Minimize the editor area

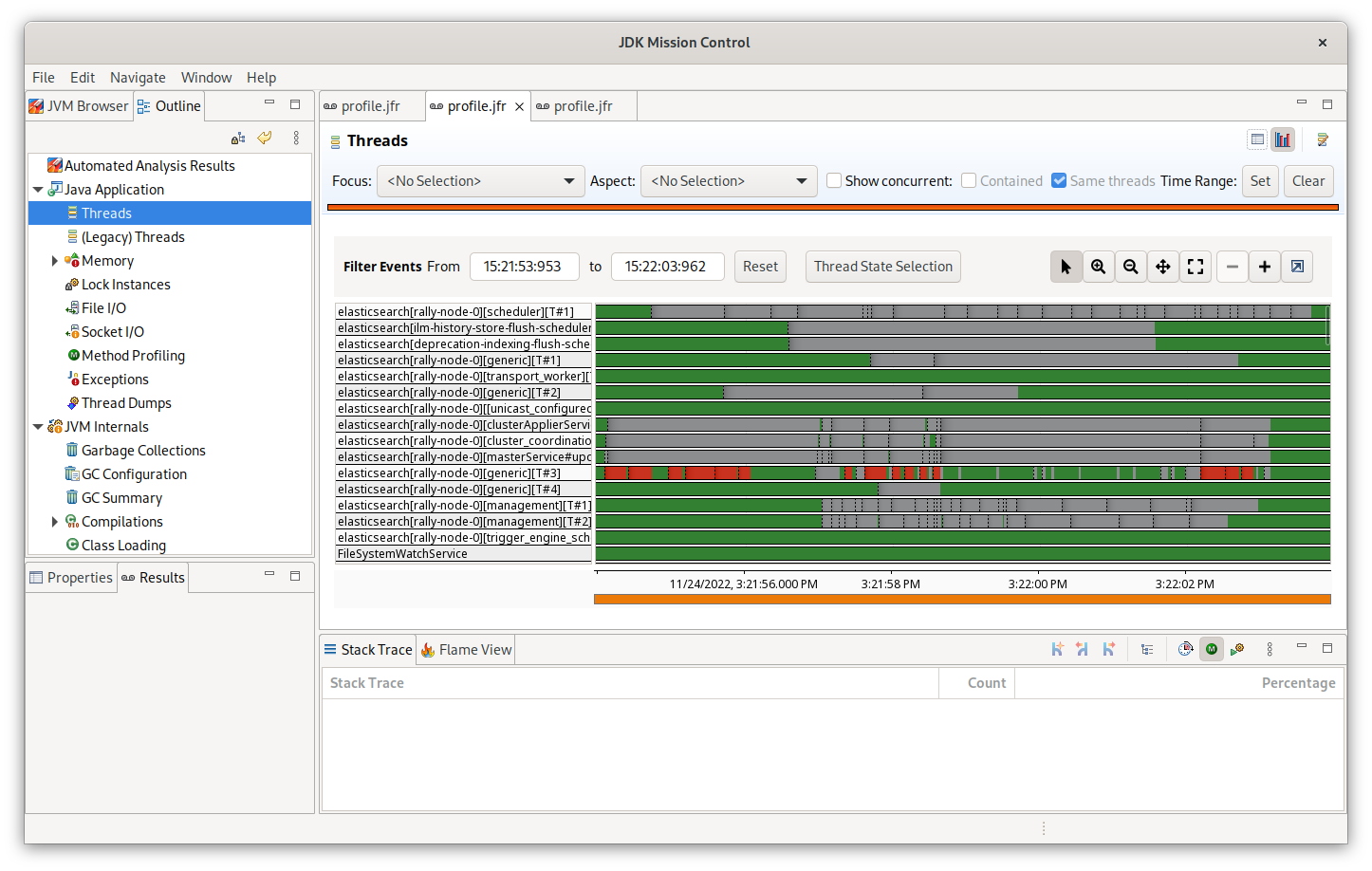point(1302,103)
